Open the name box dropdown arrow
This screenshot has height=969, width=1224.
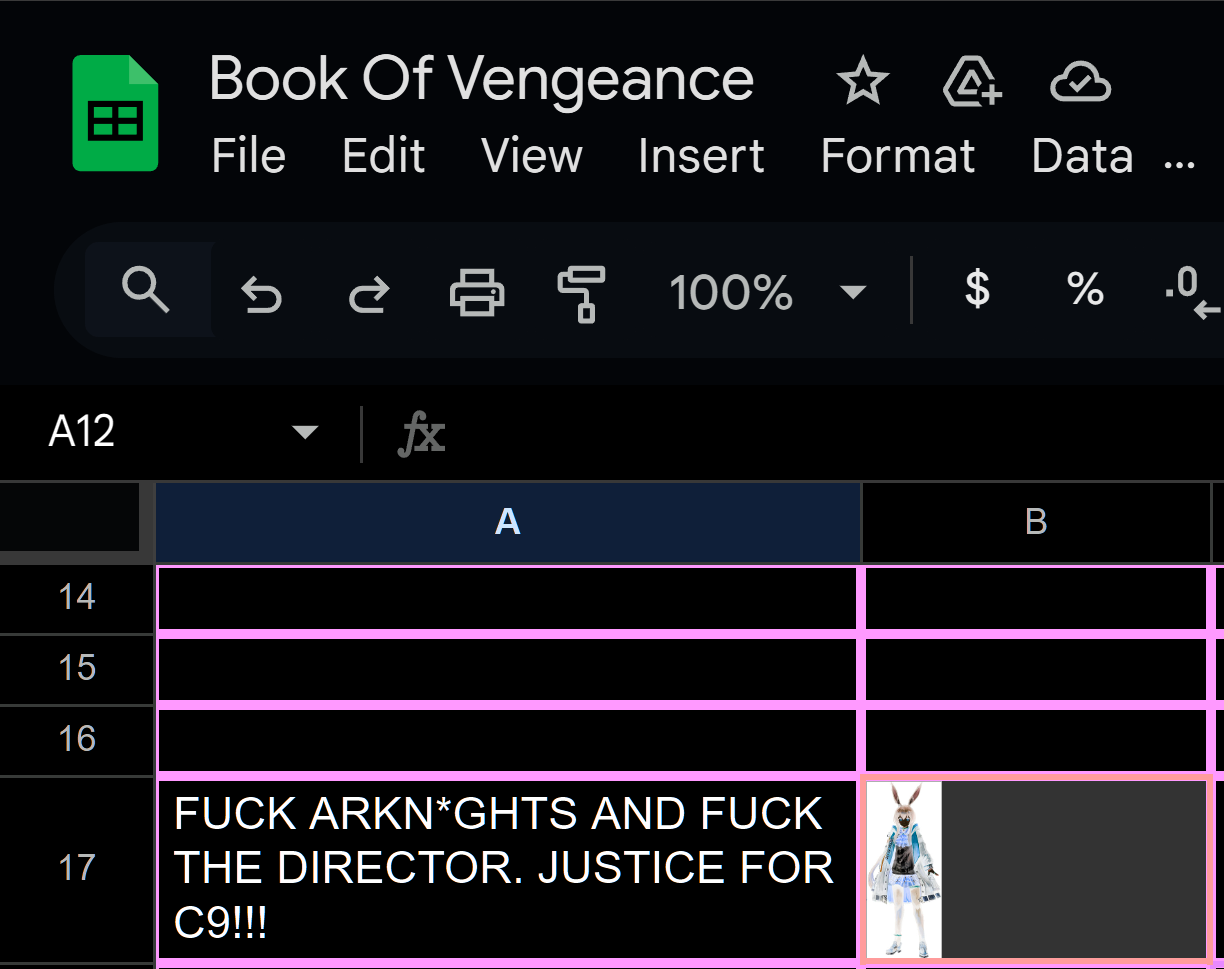coord(304,433)
